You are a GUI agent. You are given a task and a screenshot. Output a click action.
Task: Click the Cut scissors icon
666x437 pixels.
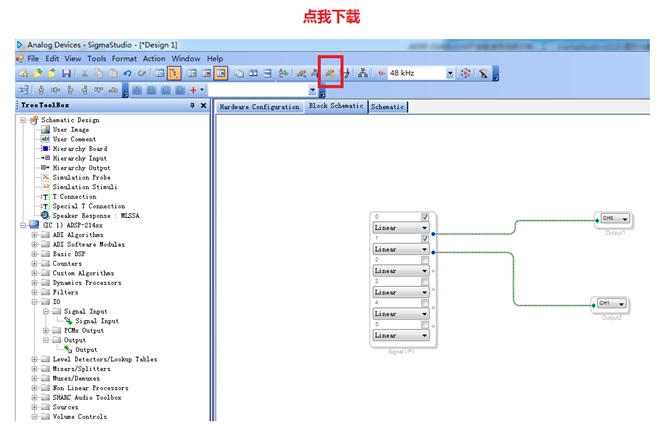click(x=85, y=73)
